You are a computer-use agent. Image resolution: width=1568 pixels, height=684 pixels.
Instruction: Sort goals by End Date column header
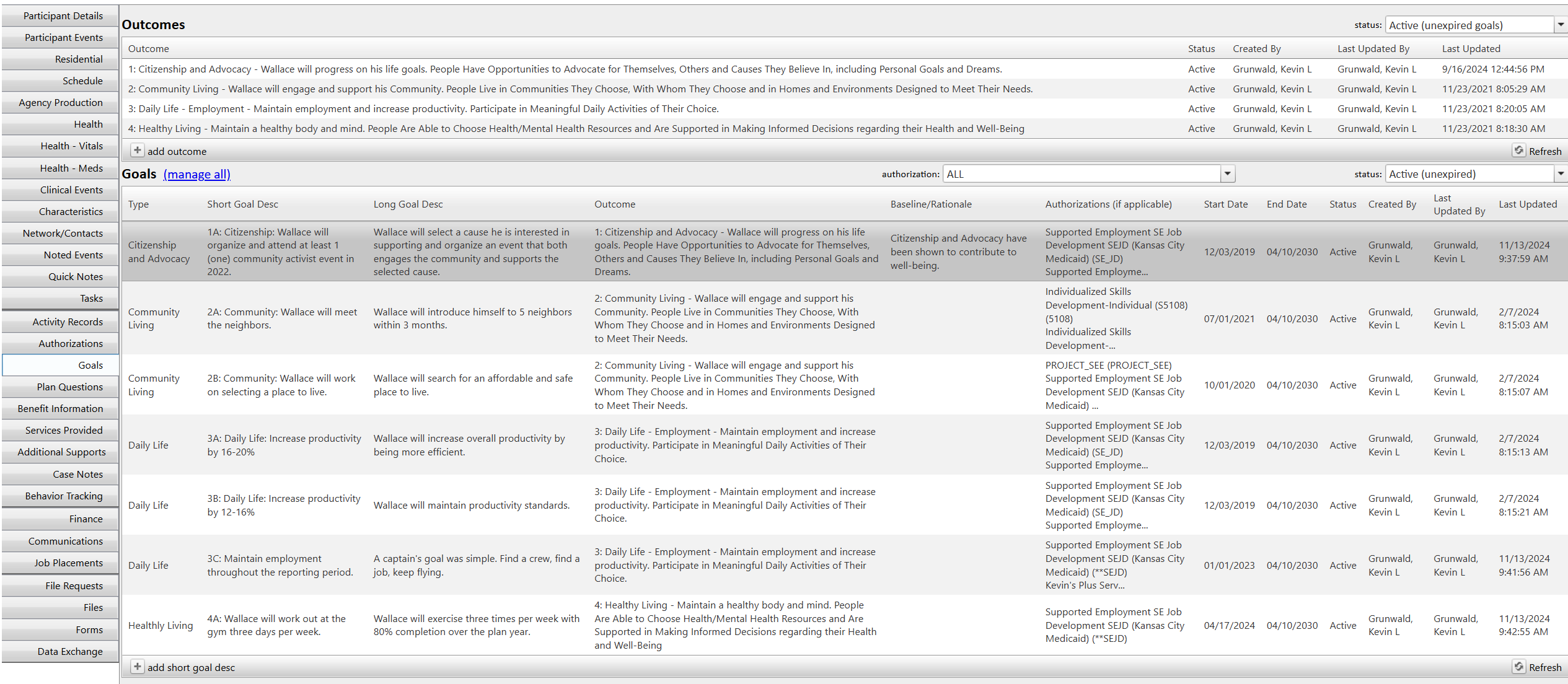[1286, 204]
